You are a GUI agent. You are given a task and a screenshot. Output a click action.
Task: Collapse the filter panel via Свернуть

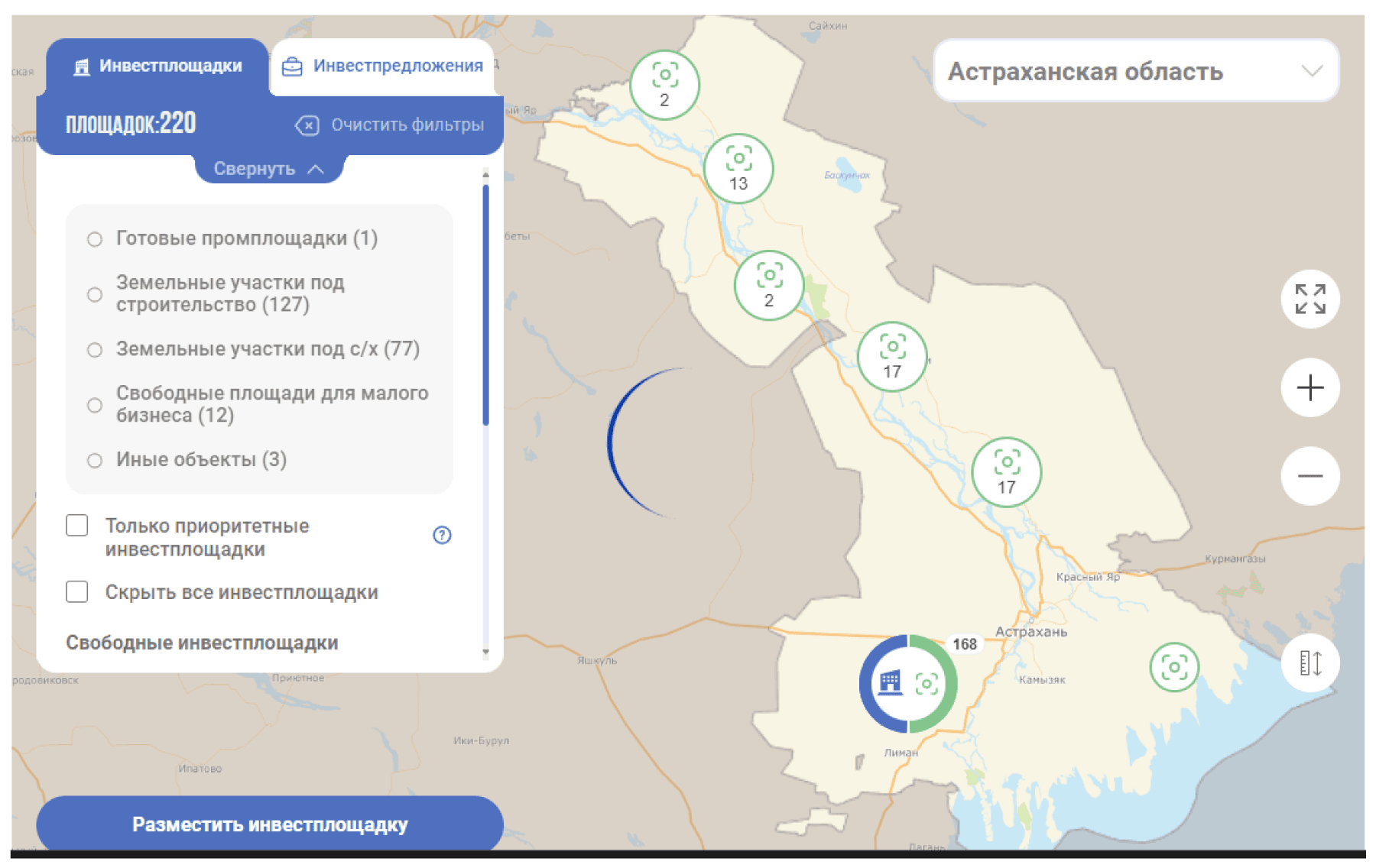click(269, 167)
